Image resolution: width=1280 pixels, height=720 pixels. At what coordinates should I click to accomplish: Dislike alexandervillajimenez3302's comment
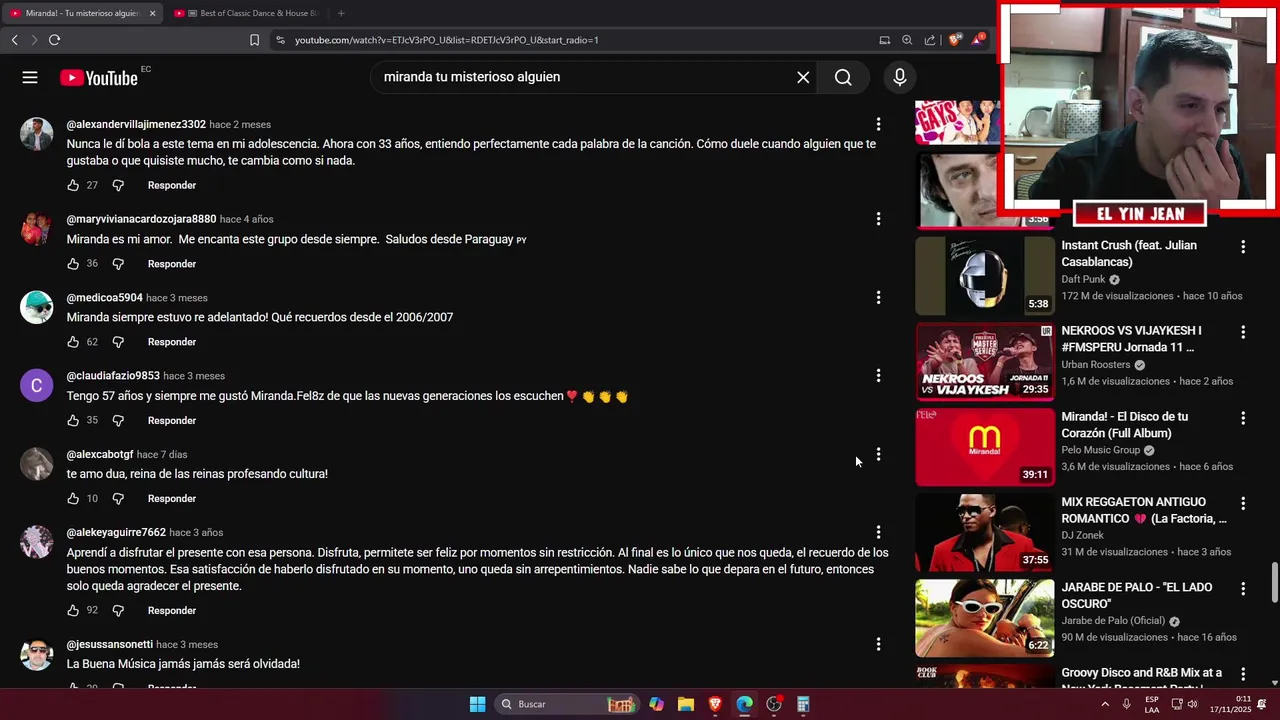click(x=118, y=185)
